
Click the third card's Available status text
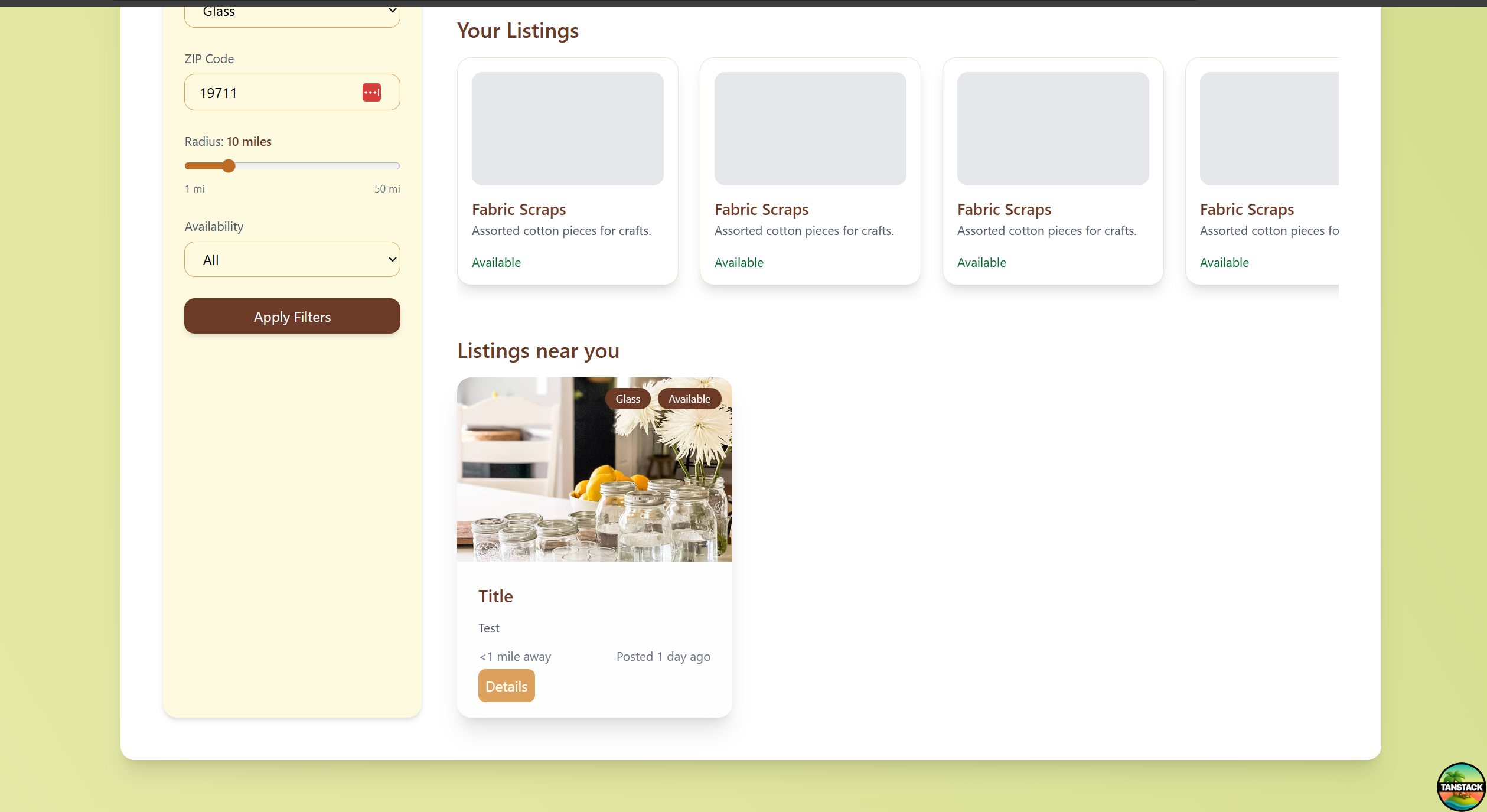pos(981,263)
